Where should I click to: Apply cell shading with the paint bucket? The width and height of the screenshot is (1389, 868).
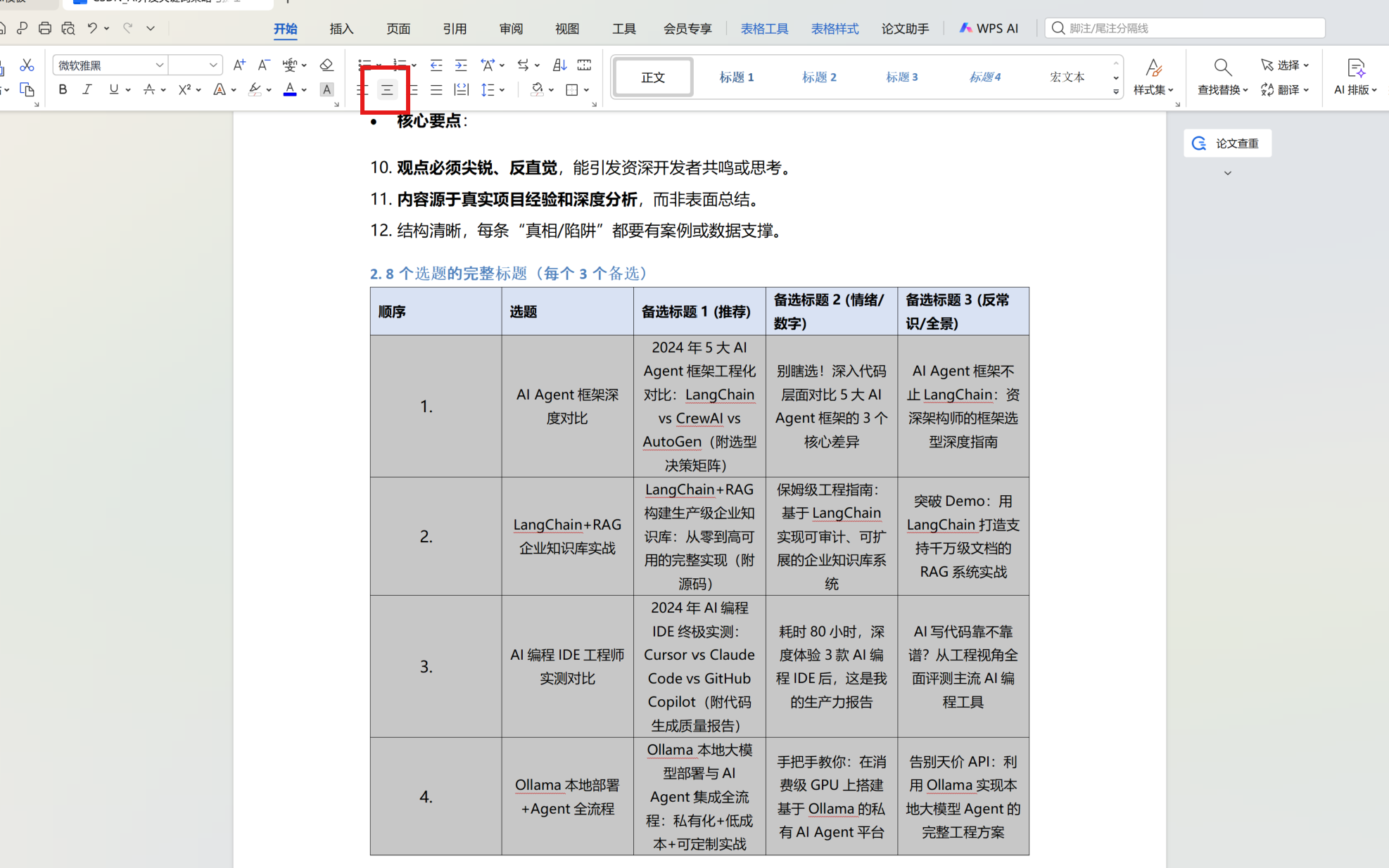click(x=538, y=89)
